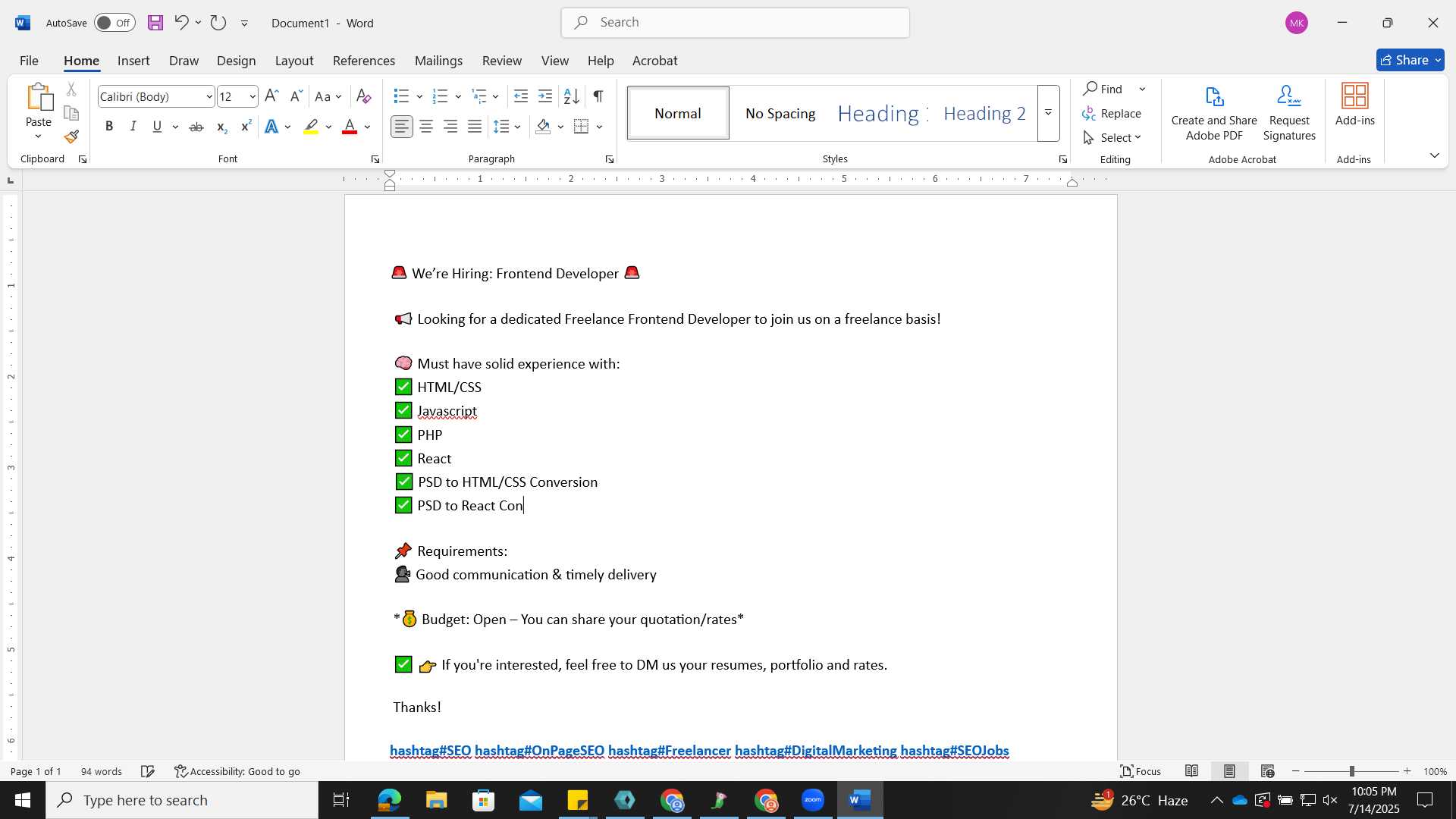Sort the selected text
This screenshot has height=819, width=1456.
[x=572, y=96]
